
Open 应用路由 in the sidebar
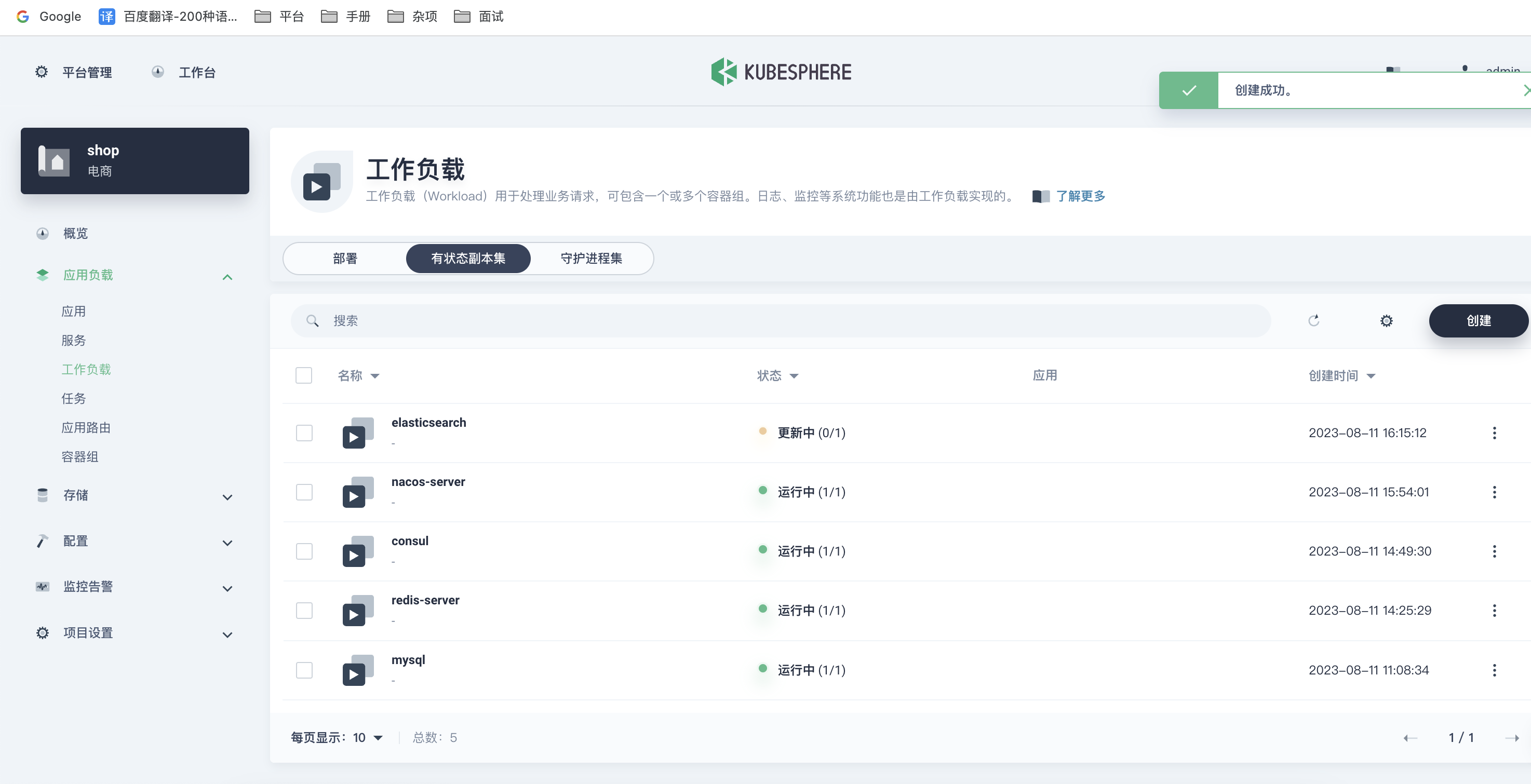pyautogui.click(x=86, y=427)
